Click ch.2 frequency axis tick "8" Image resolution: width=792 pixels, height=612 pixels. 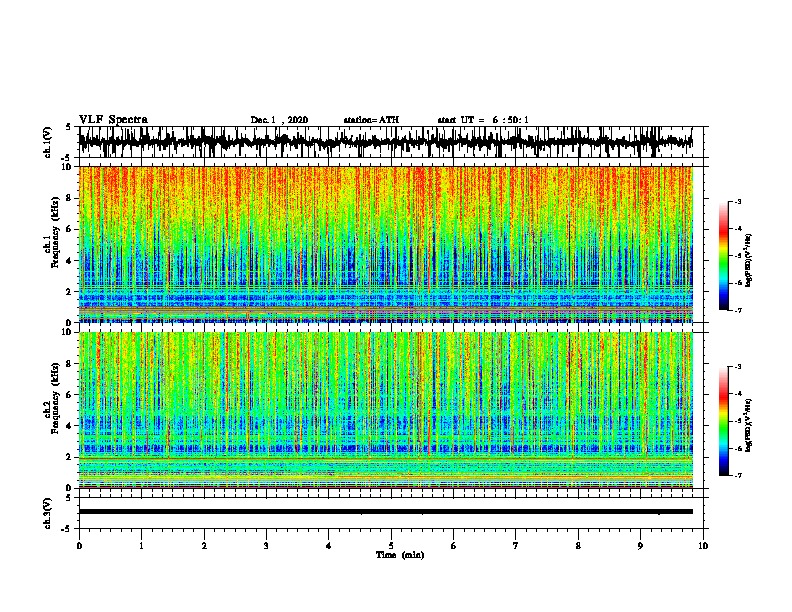tap(69, 364)
